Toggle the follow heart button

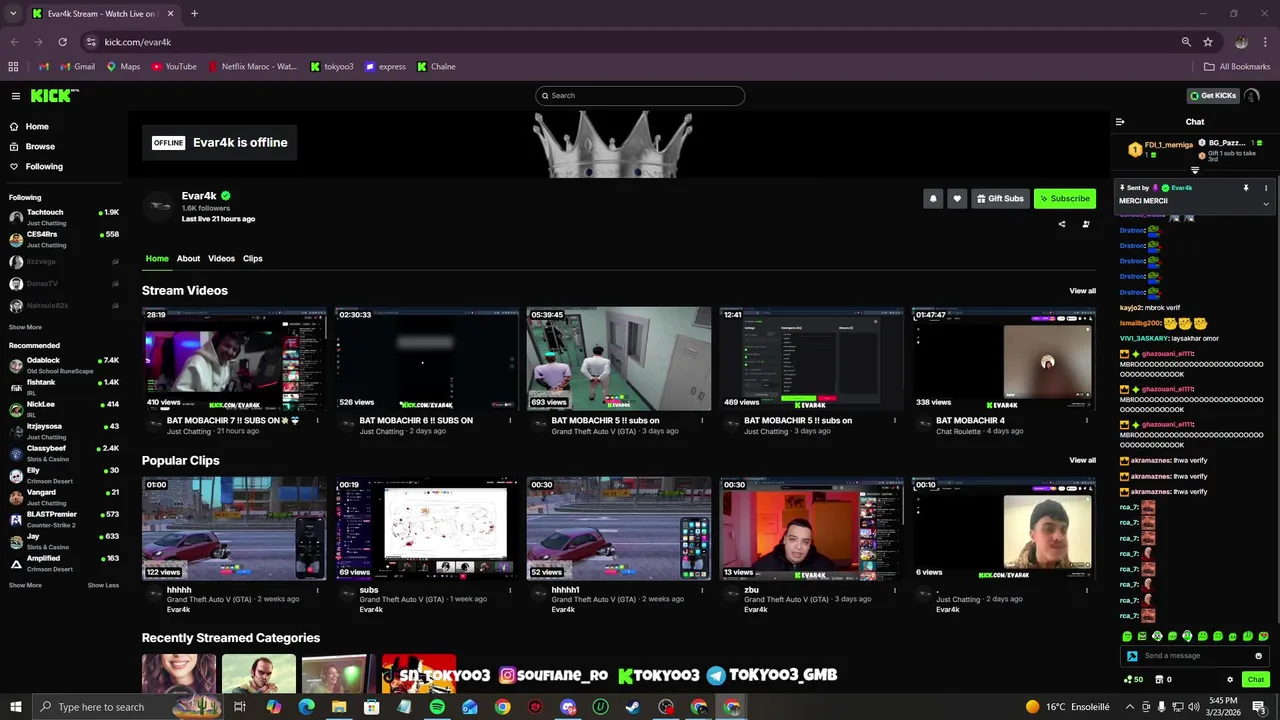957,198
